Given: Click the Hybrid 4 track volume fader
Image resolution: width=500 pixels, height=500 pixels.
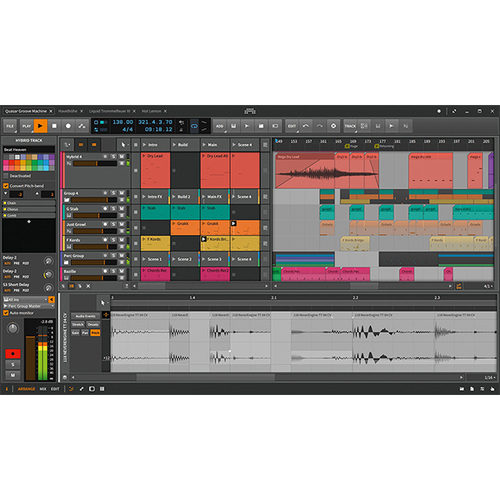Looking at the screenshot, I should [x=95, y=163].
